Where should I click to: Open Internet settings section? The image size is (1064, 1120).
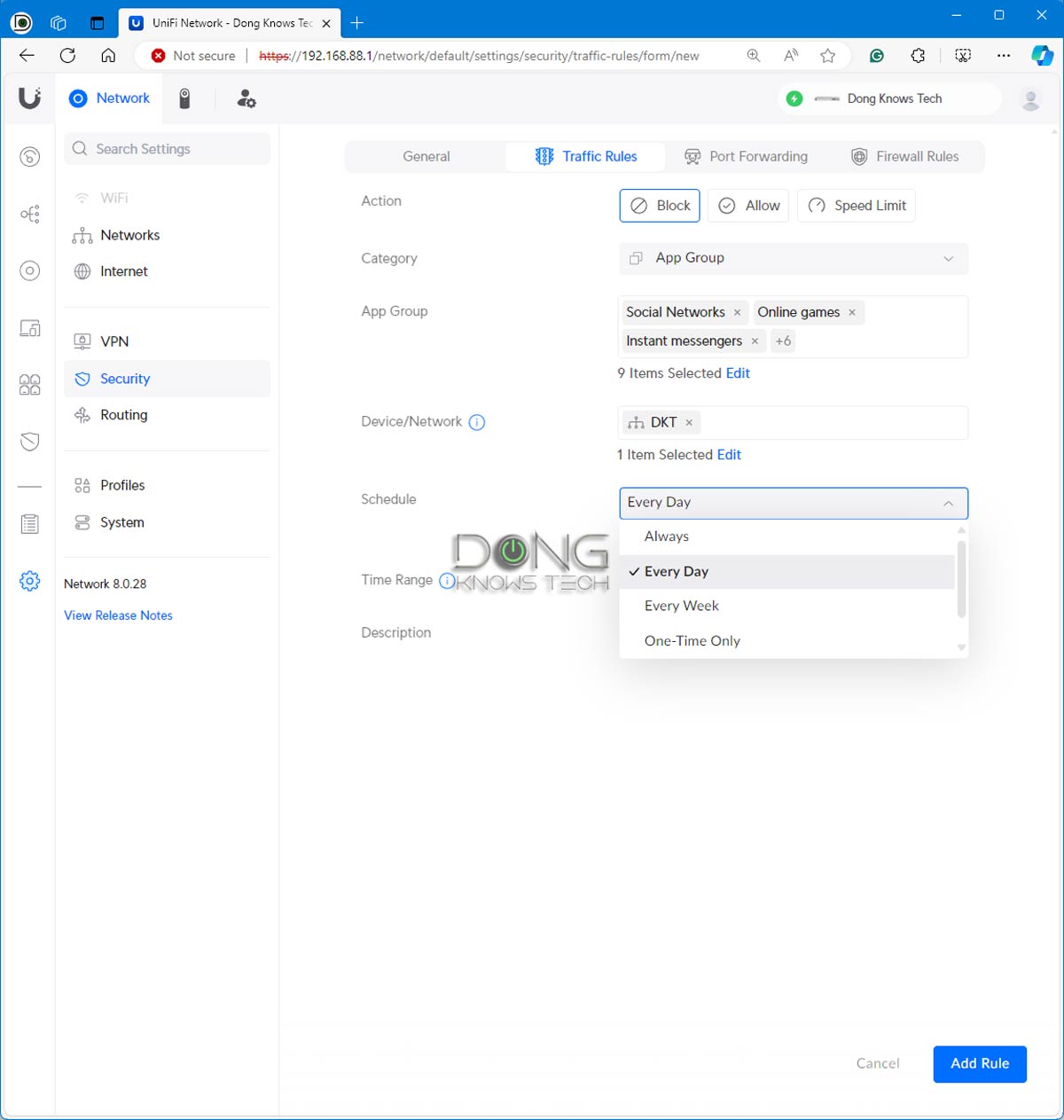coord(167,271)
